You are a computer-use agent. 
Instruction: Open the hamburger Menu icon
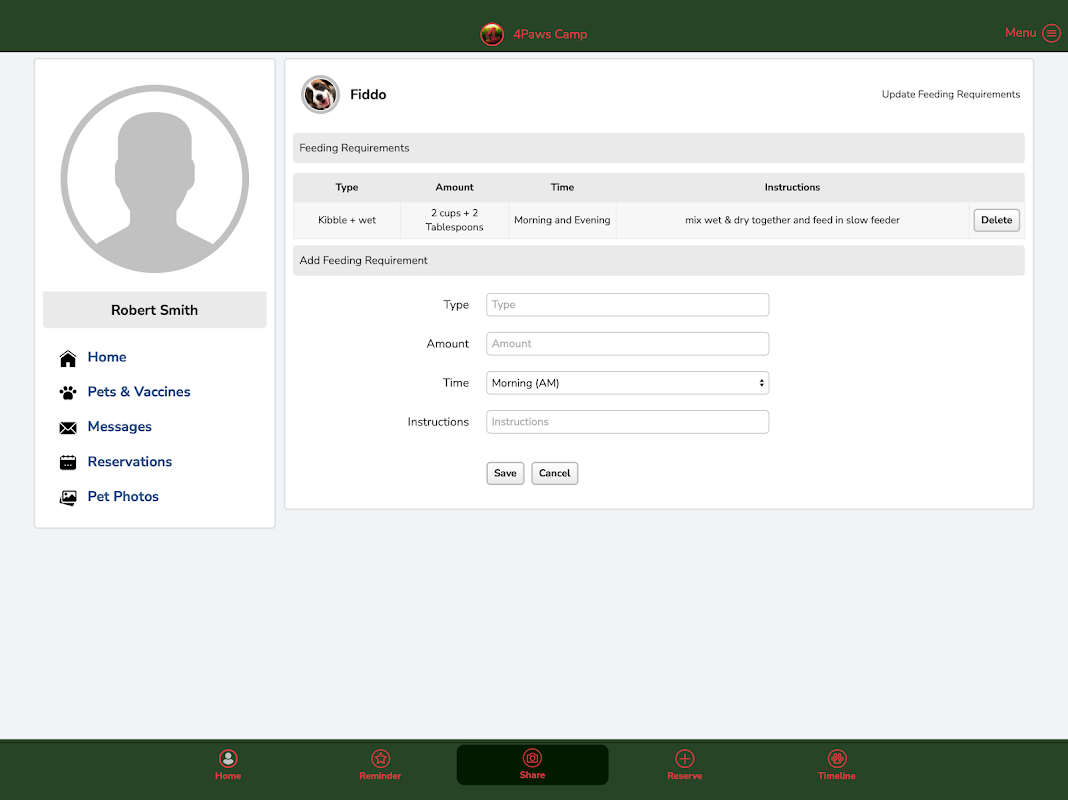point(1052,33)
